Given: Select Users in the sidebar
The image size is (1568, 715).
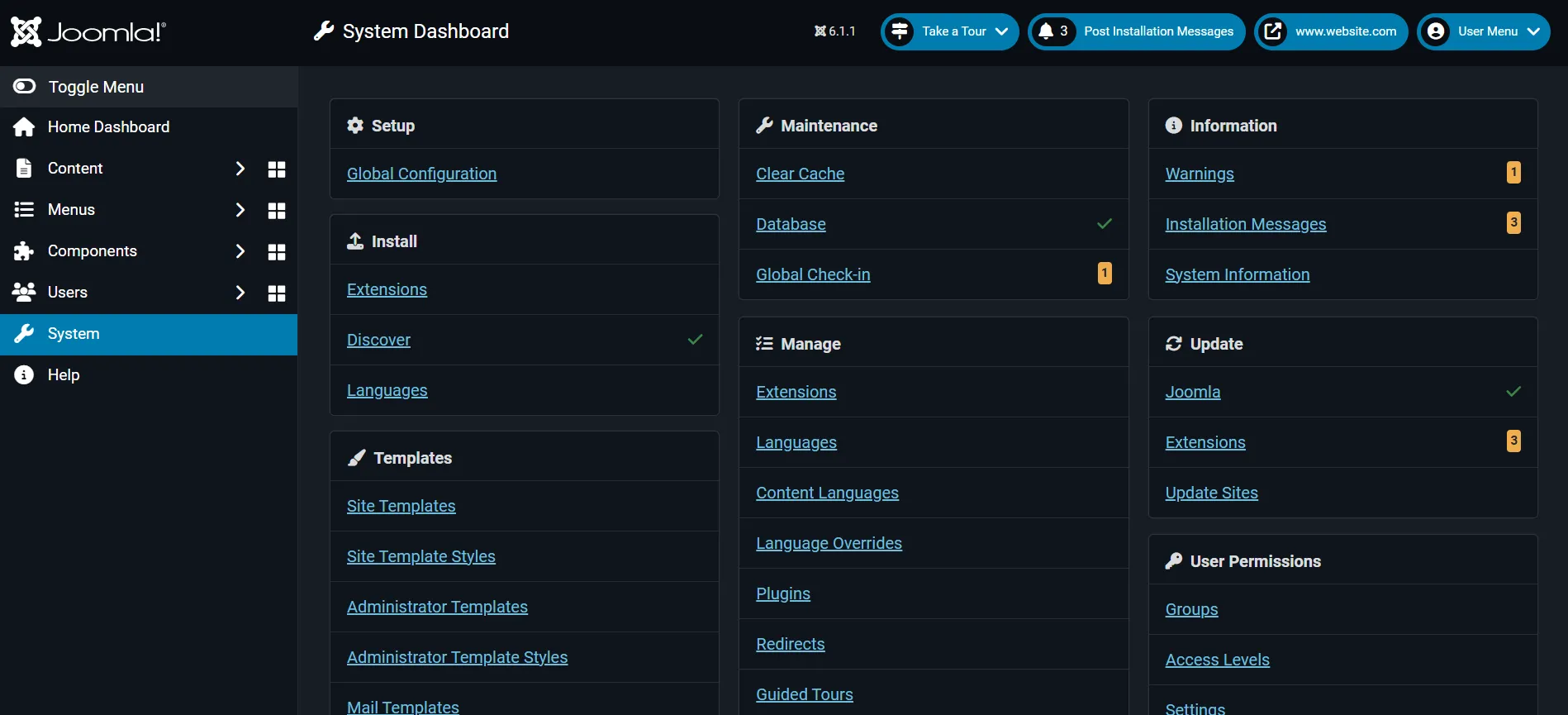Looking at the screenshot, I should [68, 293].
